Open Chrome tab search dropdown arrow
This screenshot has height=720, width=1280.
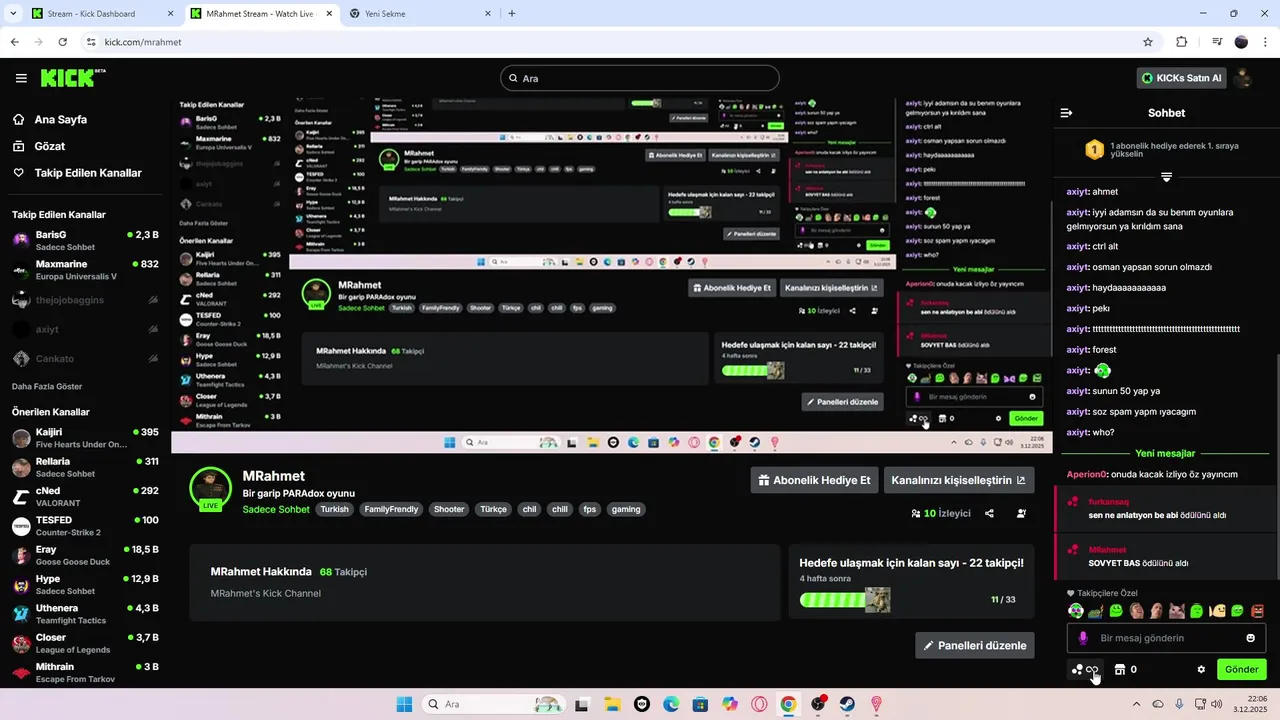point(11,14)
